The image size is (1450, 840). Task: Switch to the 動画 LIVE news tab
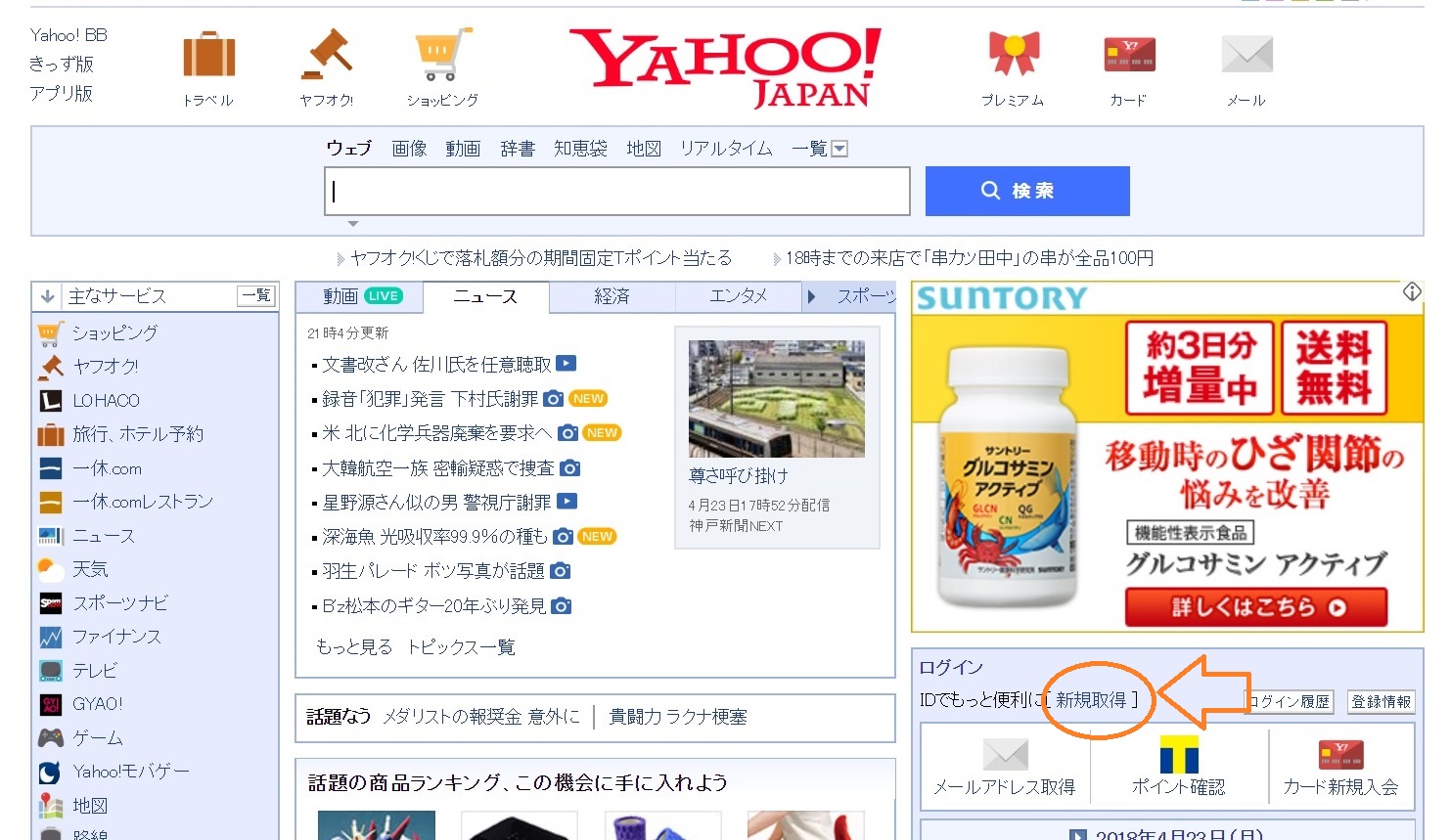pos(360,296)
